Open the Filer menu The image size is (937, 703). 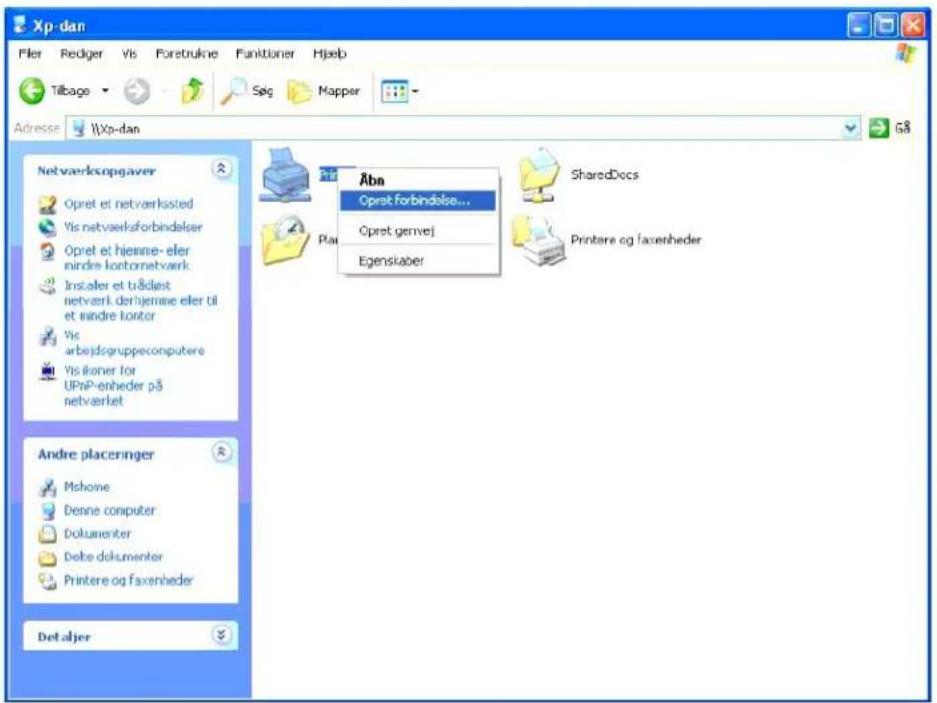coord(30,54)
